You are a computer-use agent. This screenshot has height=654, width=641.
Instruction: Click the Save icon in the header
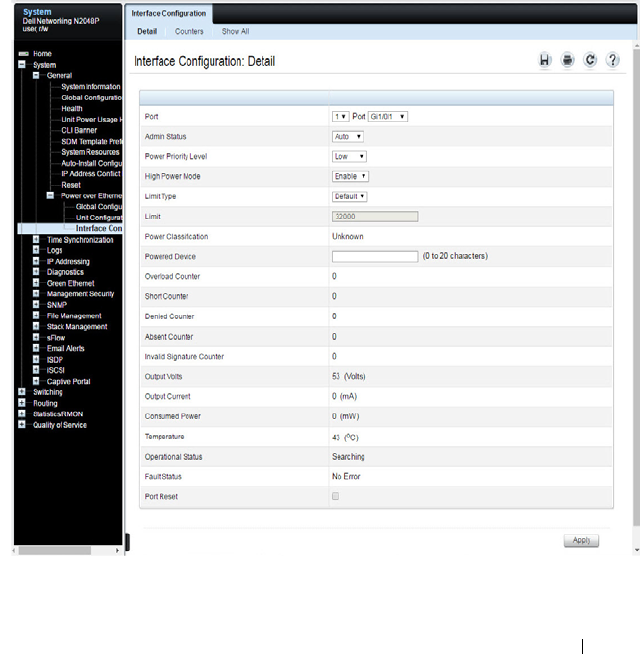tap(545, 60)
